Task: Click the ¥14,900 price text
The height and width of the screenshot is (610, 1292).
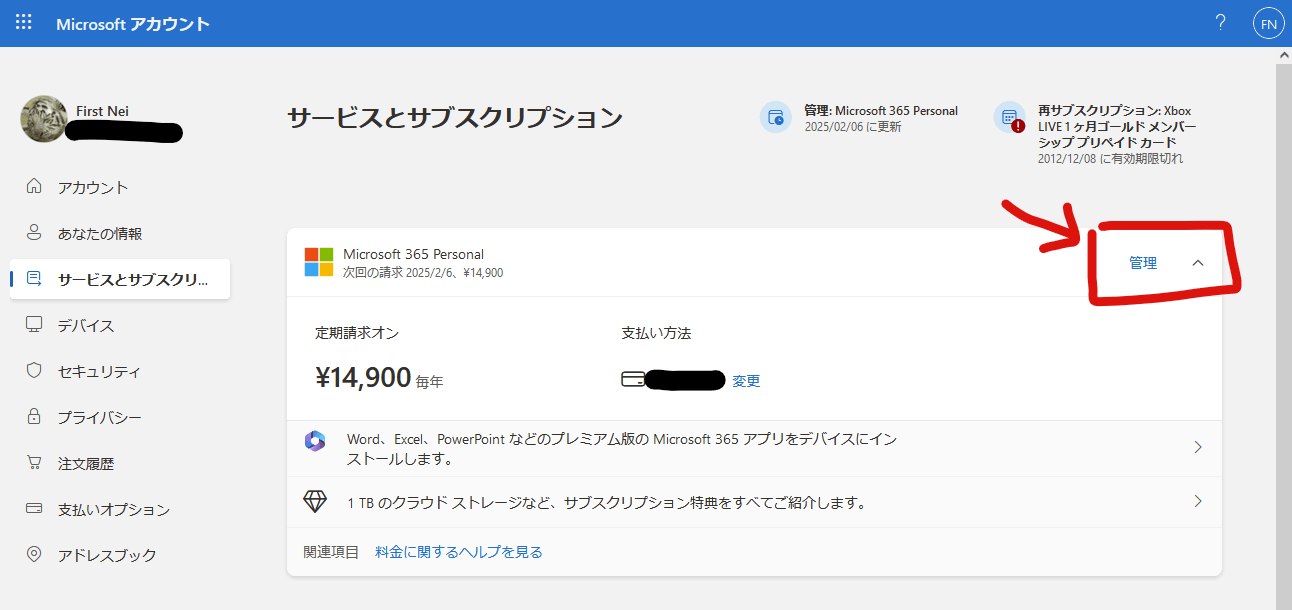Action: (363, 377)
